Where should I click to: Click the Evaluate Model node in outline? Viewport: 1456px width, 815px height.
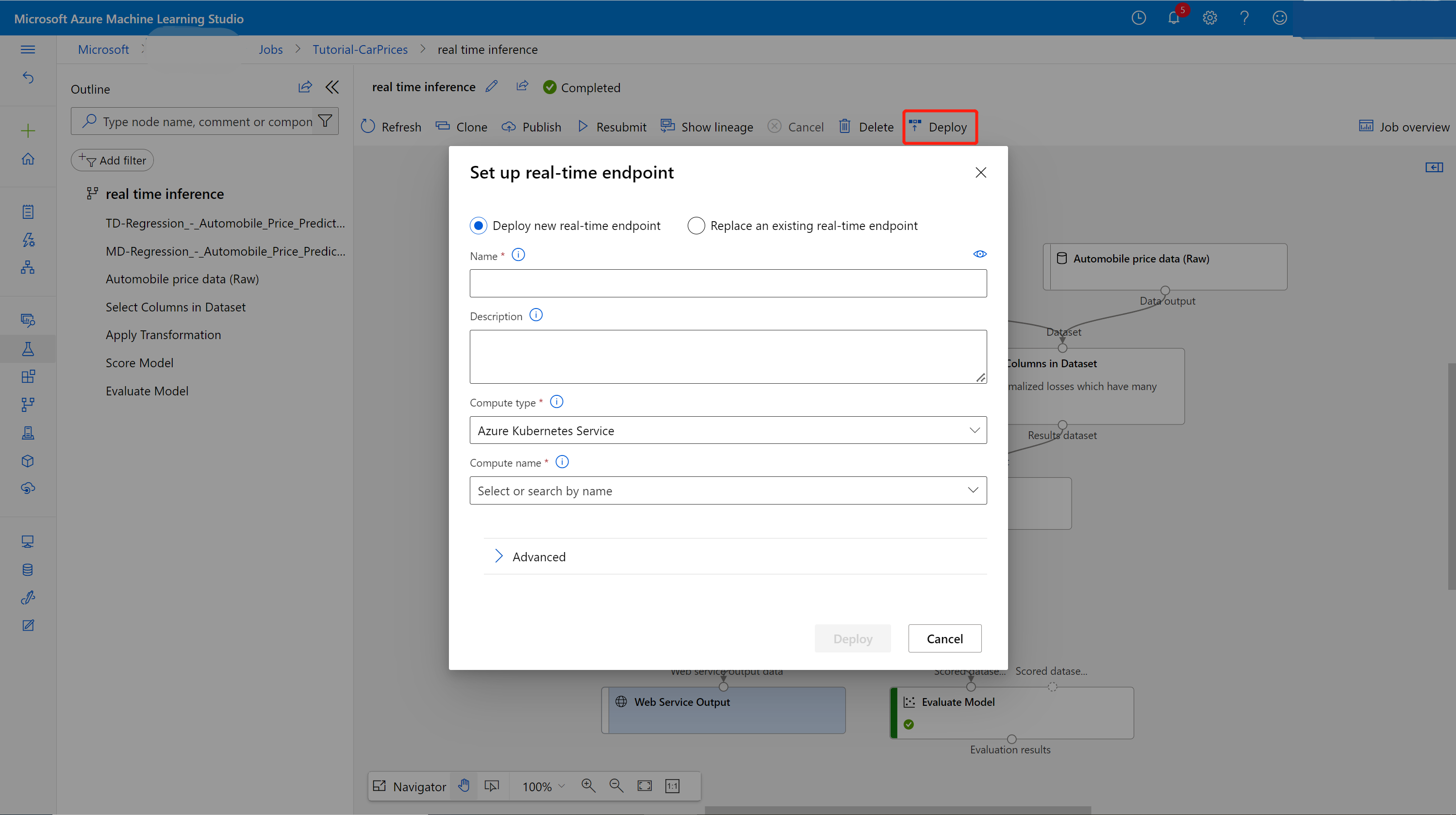tap(147, 391)
